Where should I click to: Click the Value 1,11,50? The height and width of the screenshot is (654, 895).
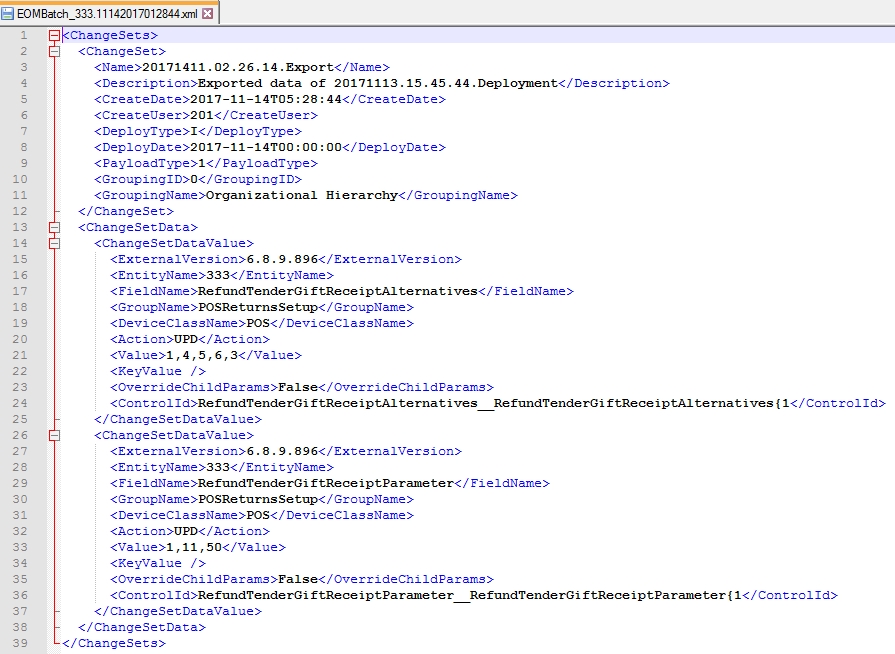coord(193,547)
